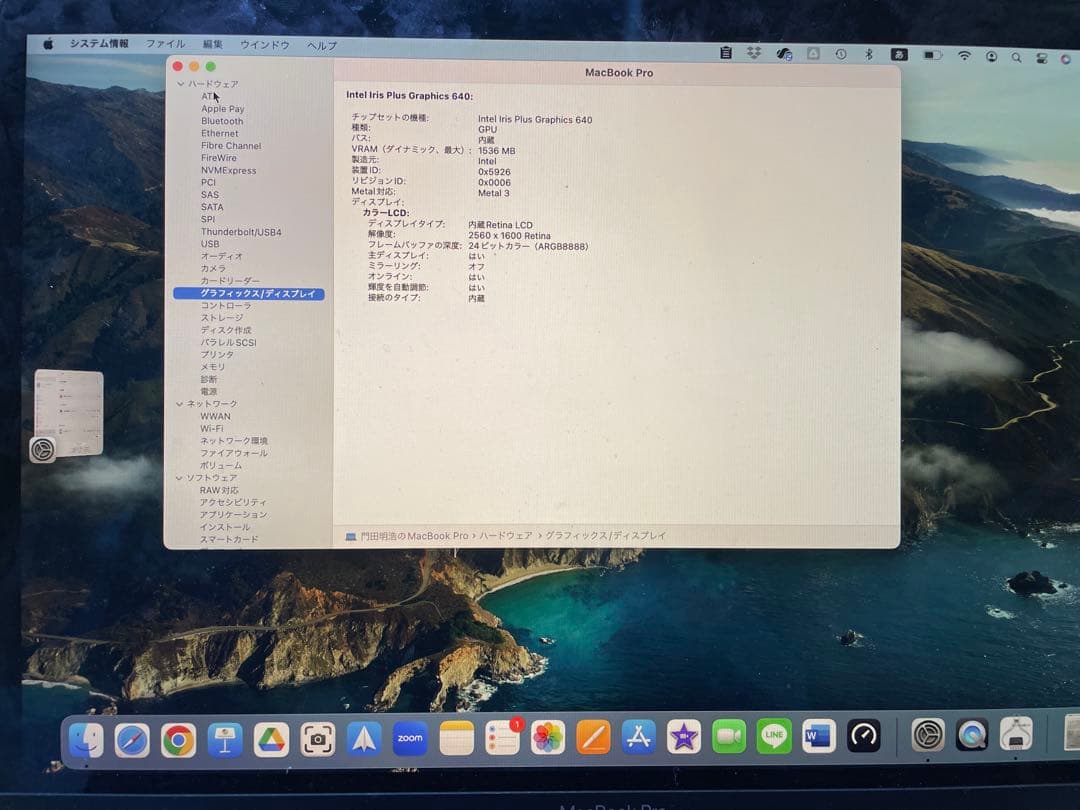Open the ヘルプ menu
This screenshot has width=1080, height=810.
click(x=320, y=44)
